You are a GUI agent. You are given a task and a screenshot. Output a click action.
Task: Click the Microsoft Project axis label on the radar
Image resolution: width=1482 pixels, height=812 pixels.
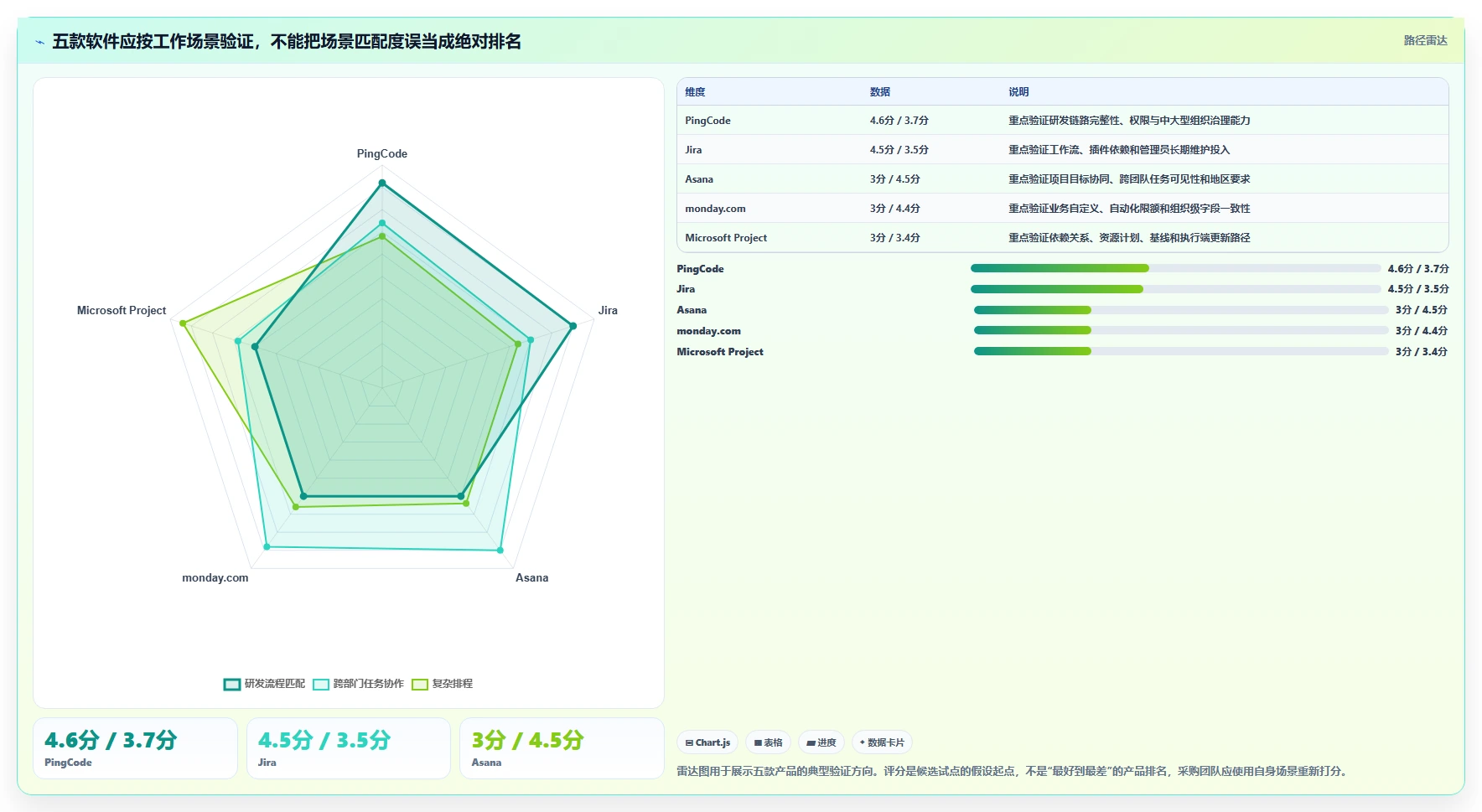pos(122,310)
